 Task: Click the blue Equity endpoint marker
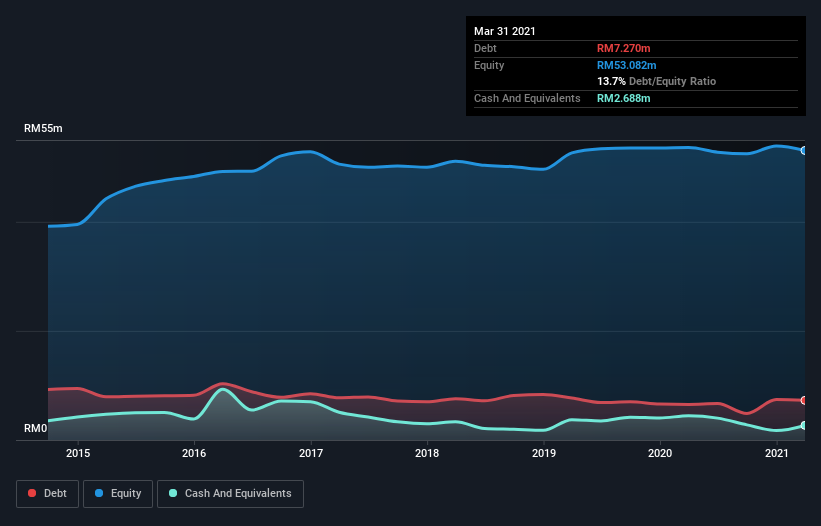pyautogui.click(x=804, y=151)
